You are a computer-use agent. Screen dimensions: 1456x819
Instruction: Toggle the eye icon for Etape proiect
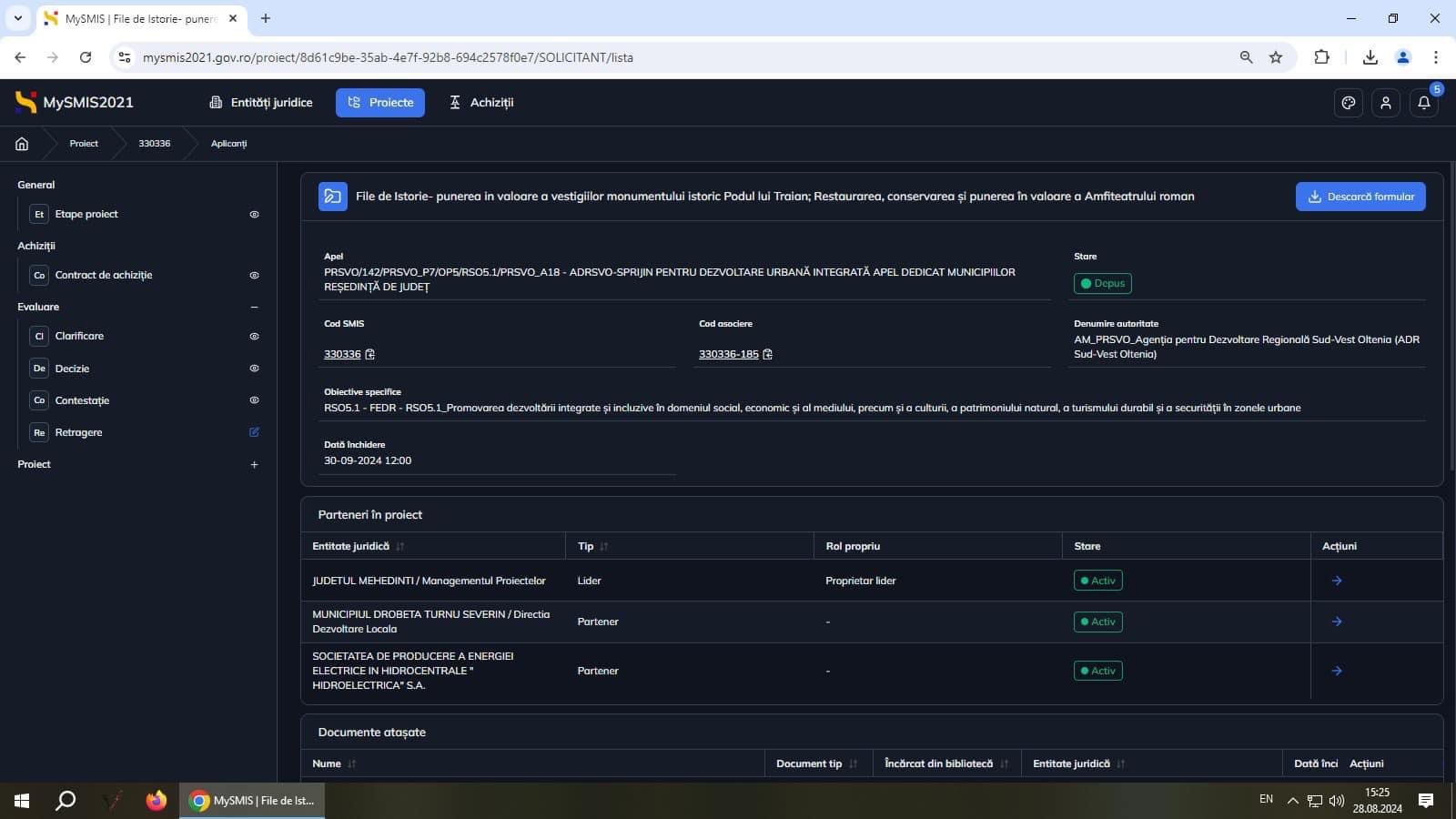255,215
